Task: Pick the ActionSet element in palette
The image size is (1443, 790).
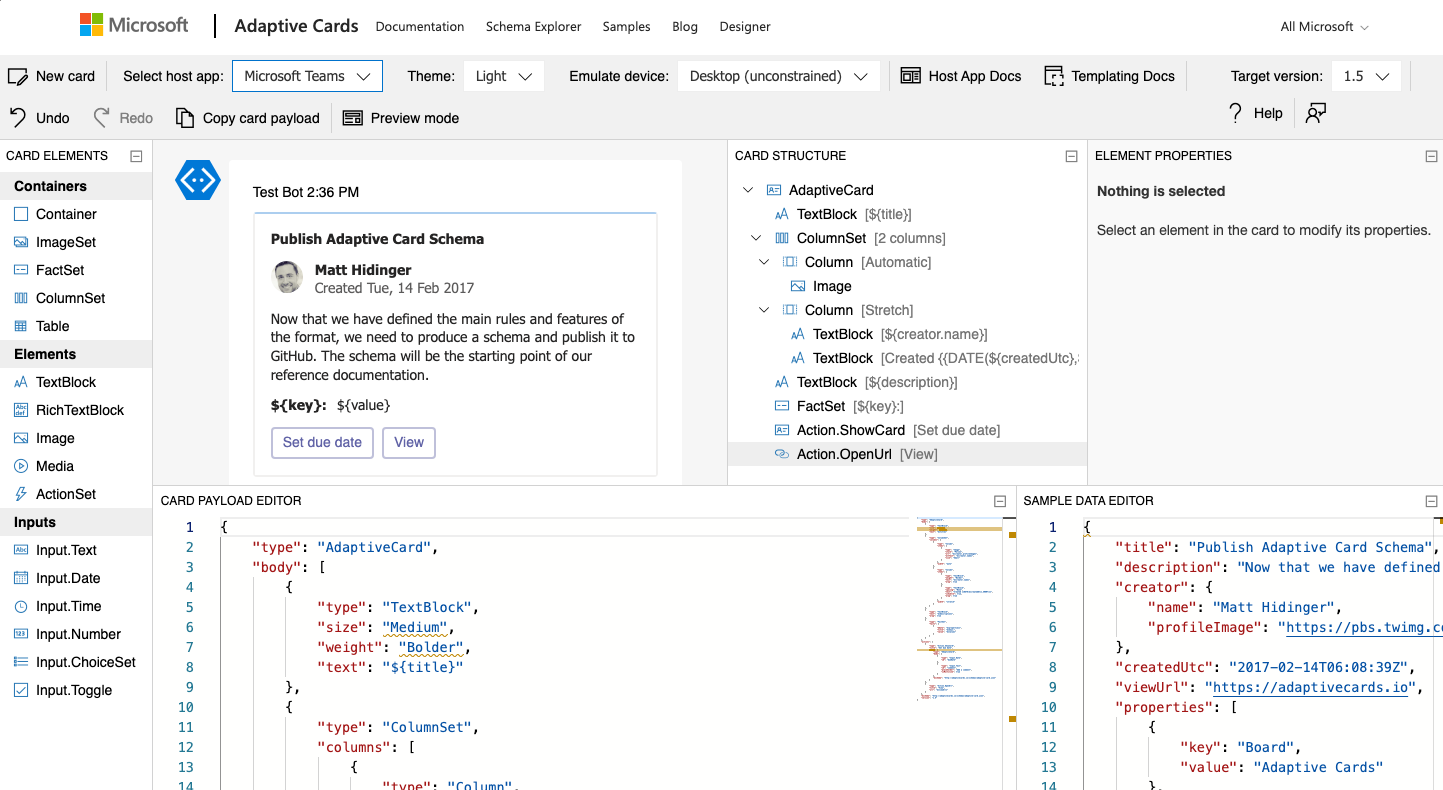Action: tap(76, 494)
